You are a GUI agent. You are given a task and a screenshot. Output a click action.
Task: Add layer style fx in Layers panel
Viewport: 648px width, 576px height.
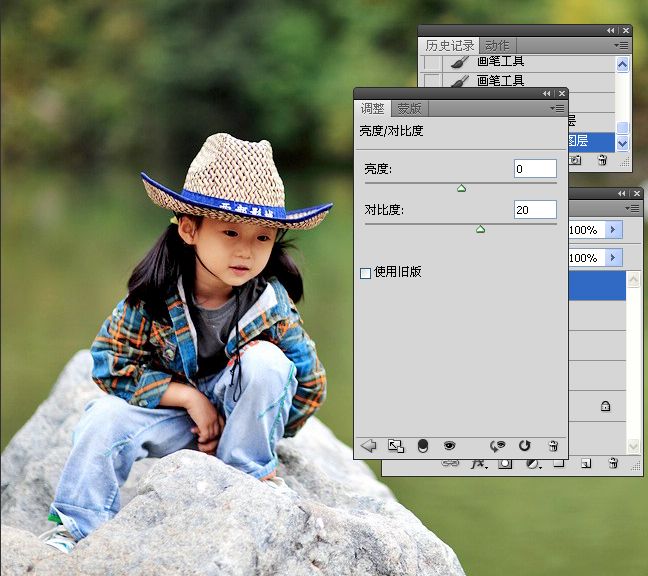point(479,464)
